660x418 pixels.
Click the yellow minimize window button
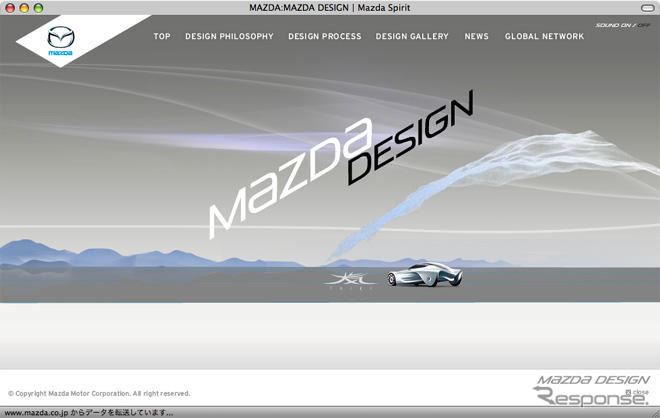pyautogui.click(x=24, y=8)
